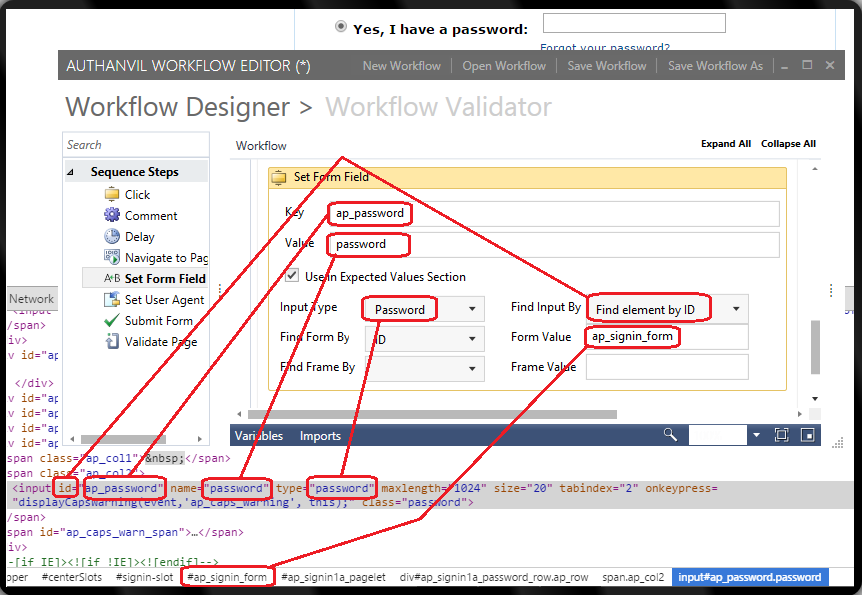Select the Click step icon

(112, 194)
